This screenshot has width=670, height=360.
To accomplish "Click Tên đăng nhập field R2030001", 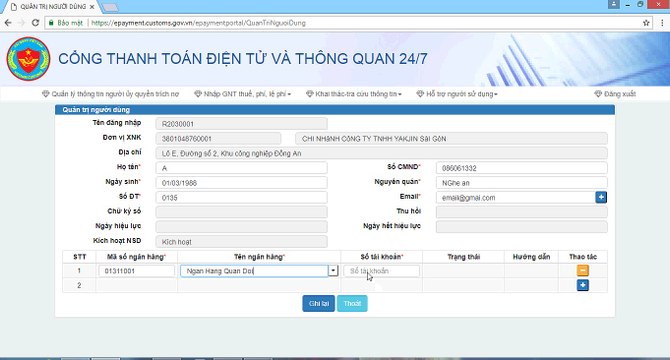I will [241, 124].
